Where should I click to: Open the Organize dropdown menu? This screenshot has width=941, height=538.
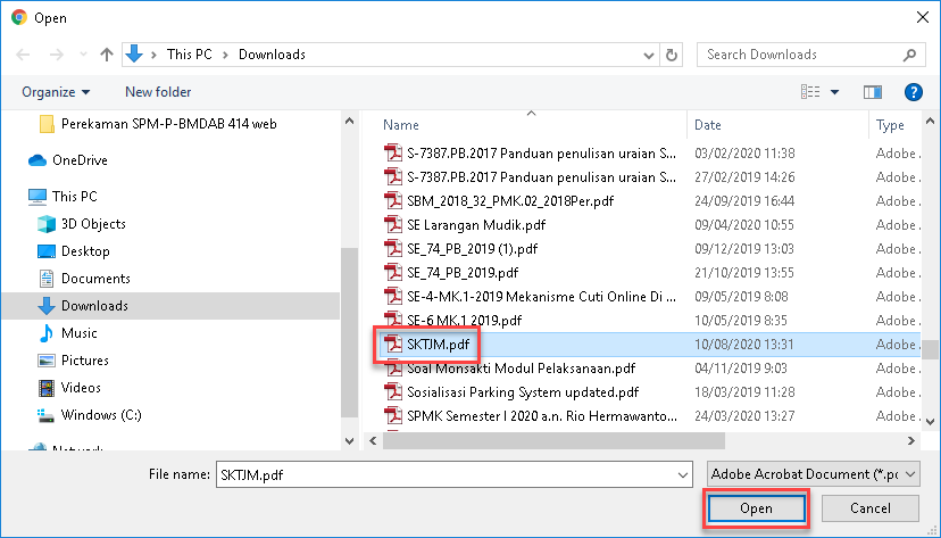pos(56,92)
